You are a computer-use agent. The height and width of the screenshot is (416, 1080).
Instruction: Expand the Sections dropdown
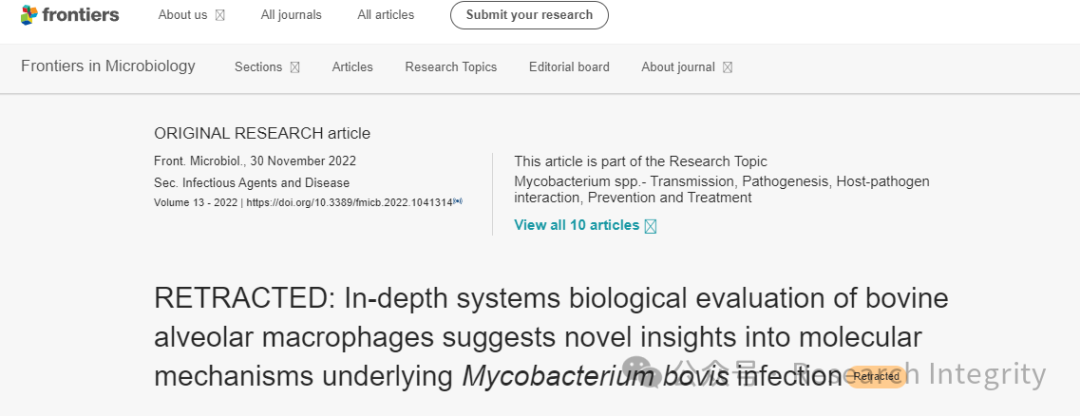point(267,67)
